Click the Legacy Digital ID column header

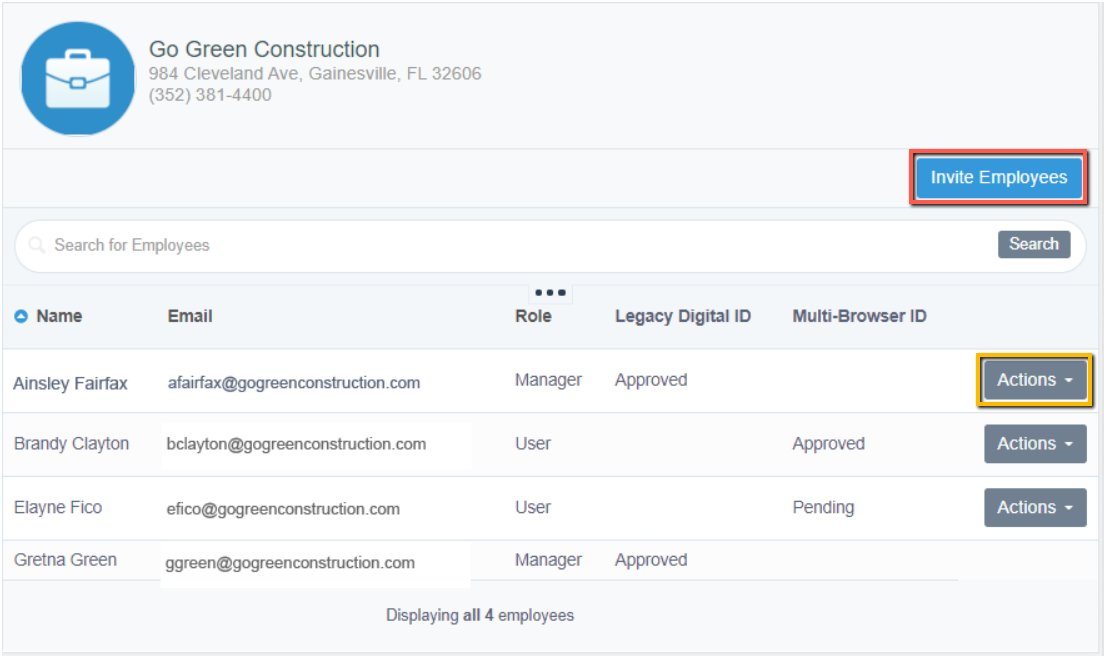click(x=682, y=316)
